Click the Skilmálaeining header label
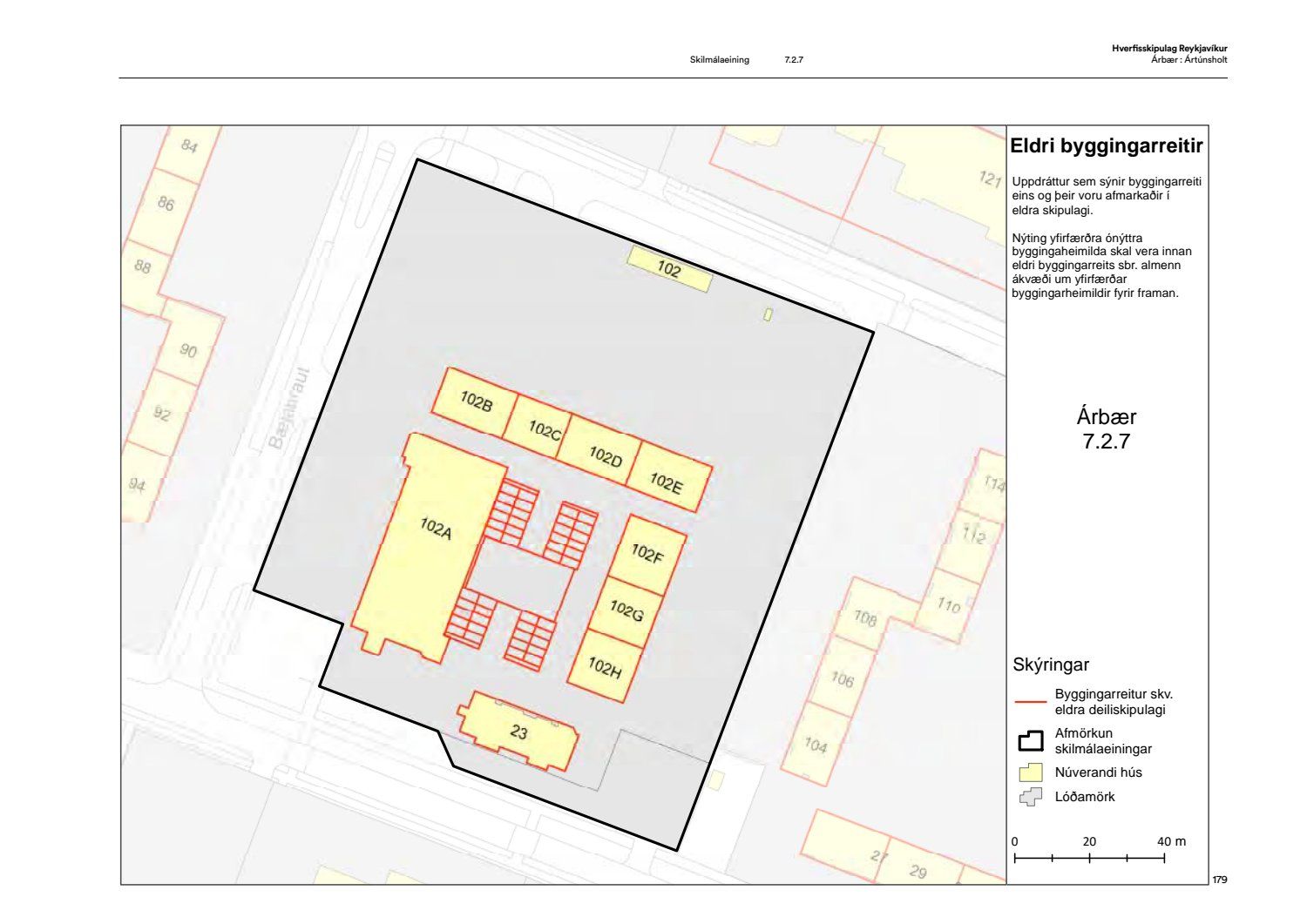This screenshot has height=924, width=1307. 719,60
